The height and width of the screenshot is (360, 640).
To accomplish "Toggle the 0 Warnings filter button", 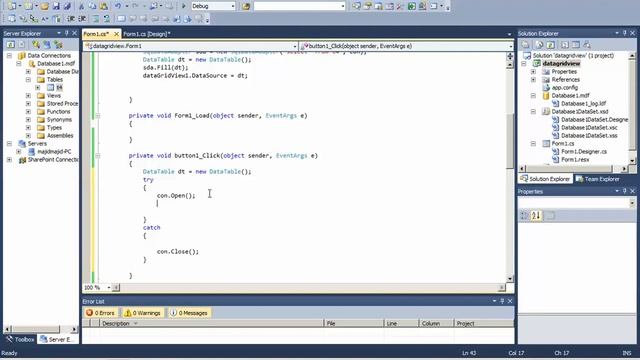I will (x=142, y=313).
